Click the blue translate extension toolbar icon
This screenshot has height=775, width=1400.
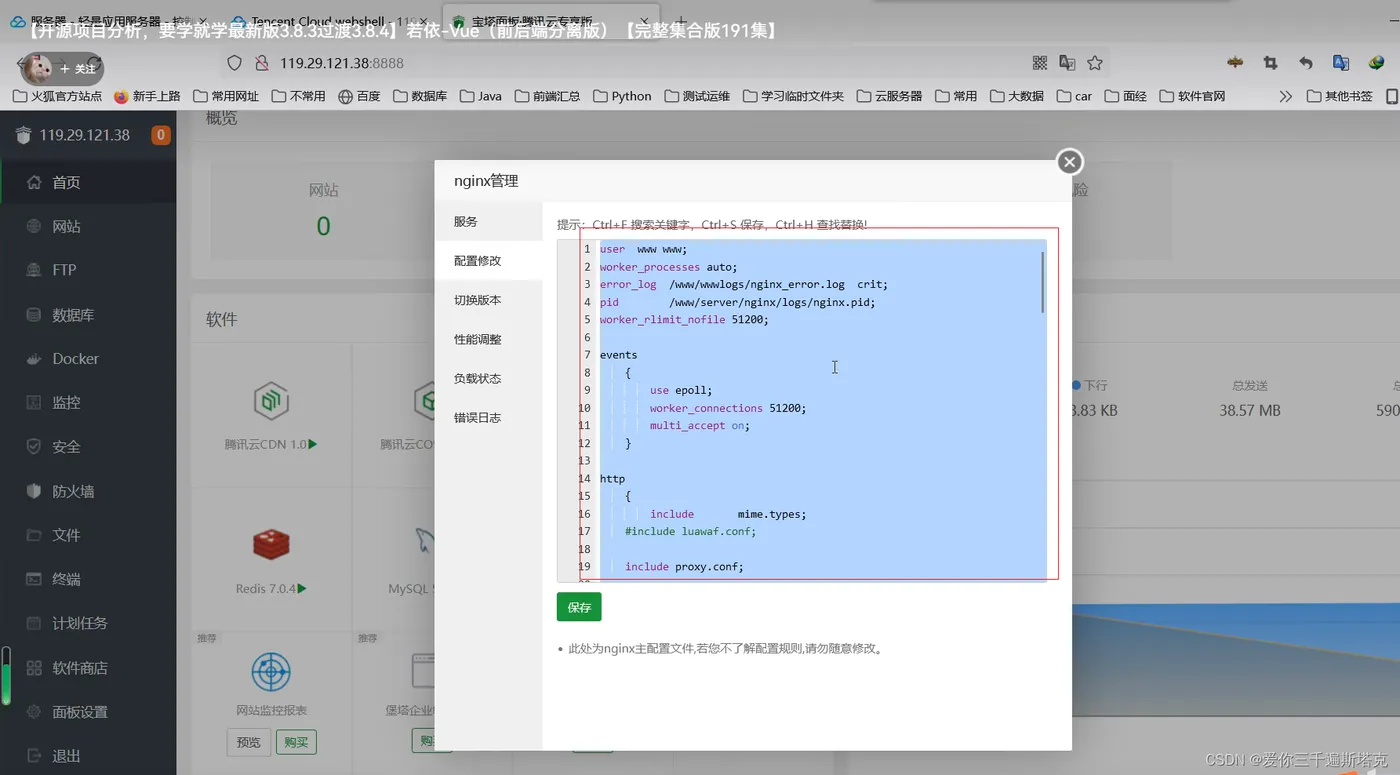click(x=1341, y=63)
